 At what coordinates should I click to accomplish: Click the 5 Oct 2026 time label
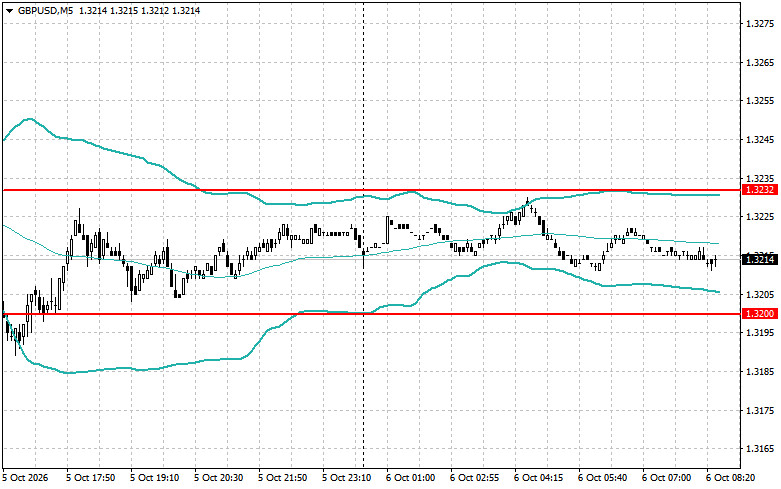pos(25,478)
